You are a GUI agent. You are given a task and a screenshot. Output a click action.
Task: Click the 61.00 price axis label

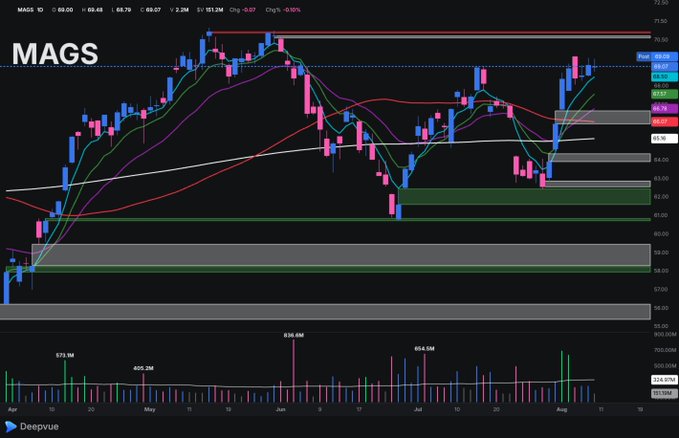tap(661, 215)
